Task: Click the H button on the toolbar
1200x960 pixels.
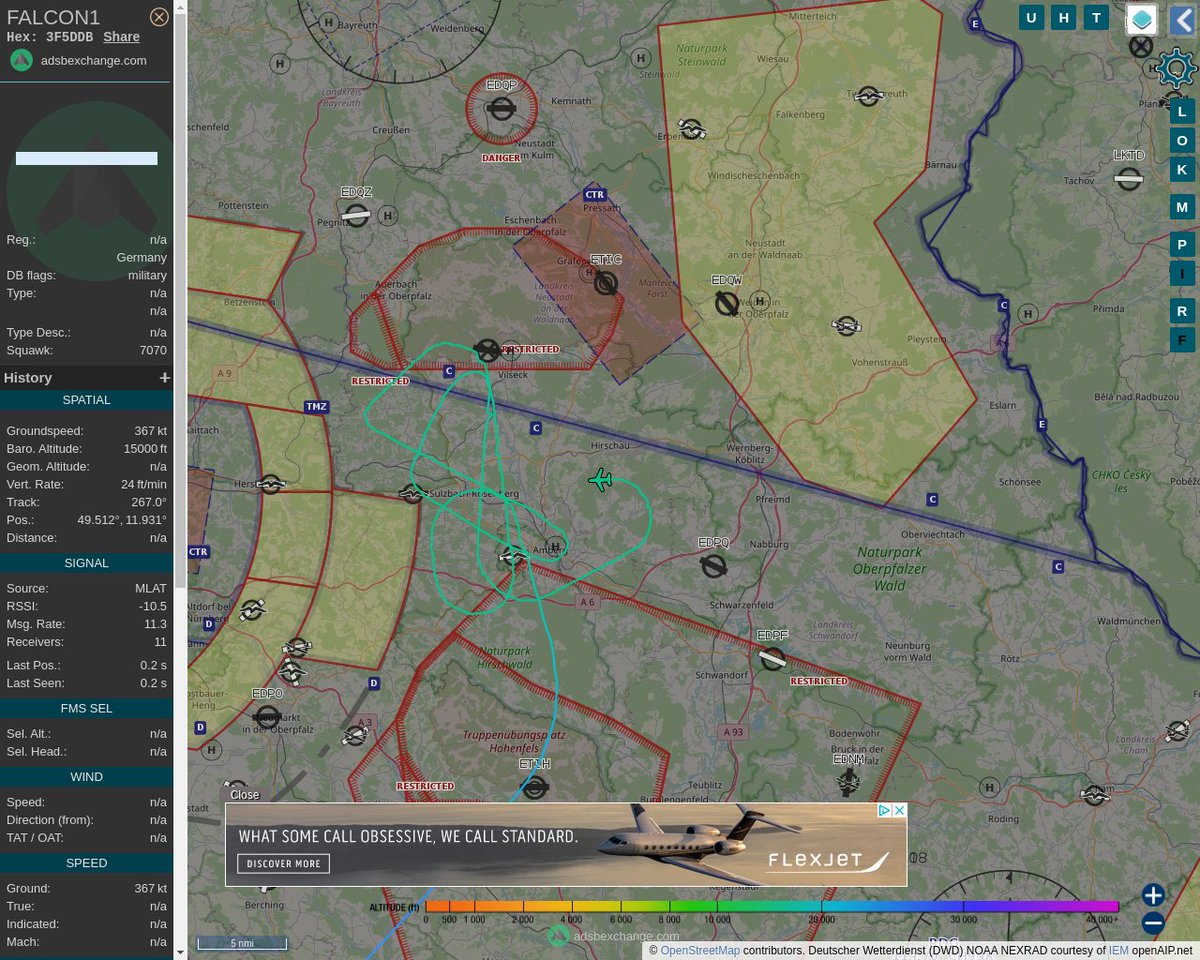Action: (1063, 17)
